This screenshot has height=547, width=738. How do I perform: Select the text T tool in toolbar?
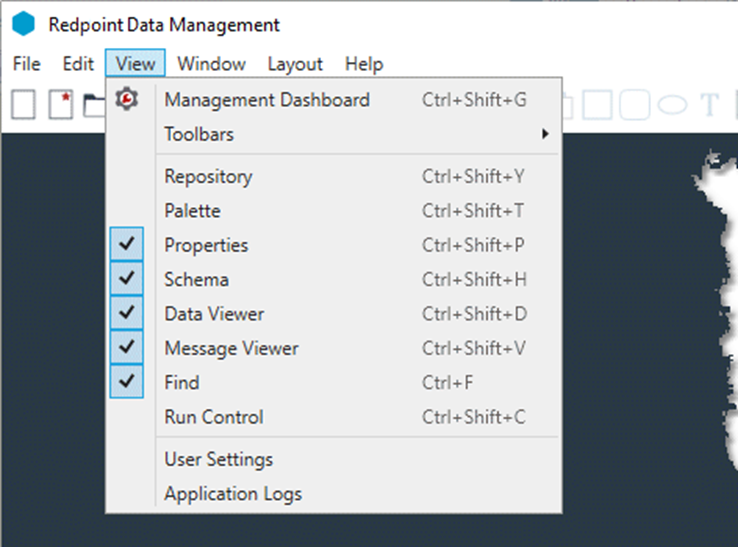pos(711,104)
